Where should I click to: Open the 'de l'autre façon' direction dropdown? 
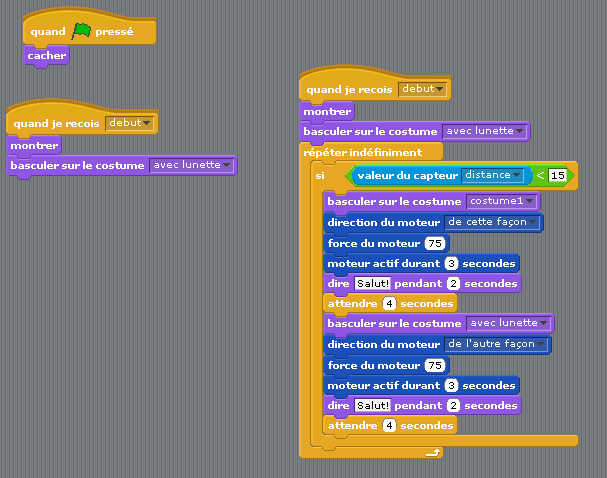pyautogui.click(x=496, y=344)
